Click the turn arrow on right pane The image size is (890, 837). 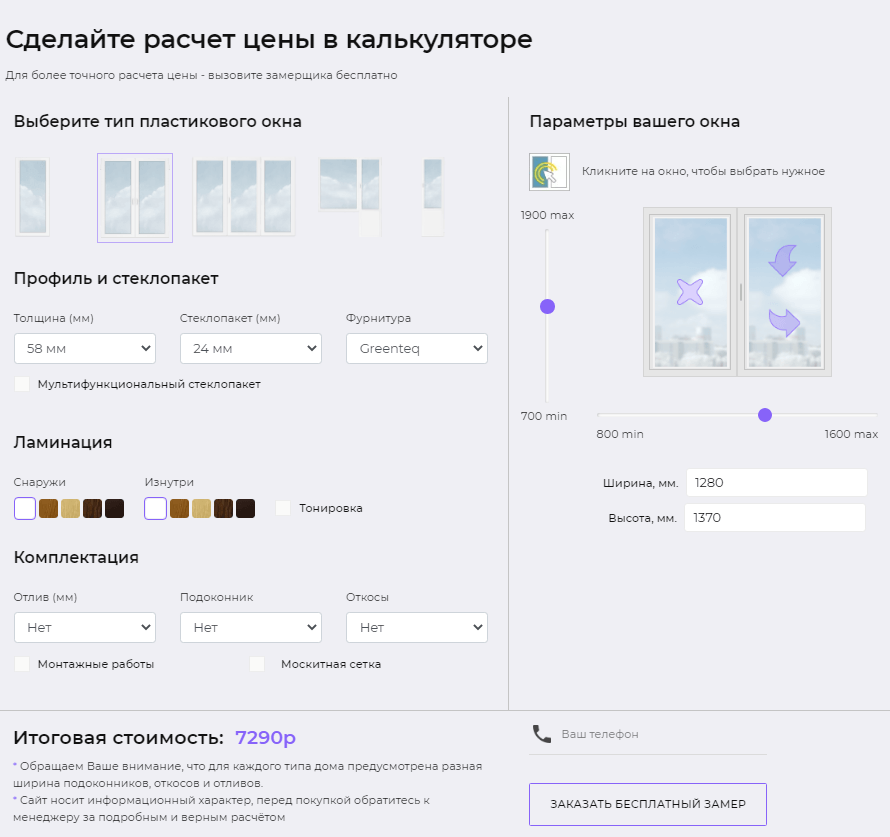click(x=784, y=322)
